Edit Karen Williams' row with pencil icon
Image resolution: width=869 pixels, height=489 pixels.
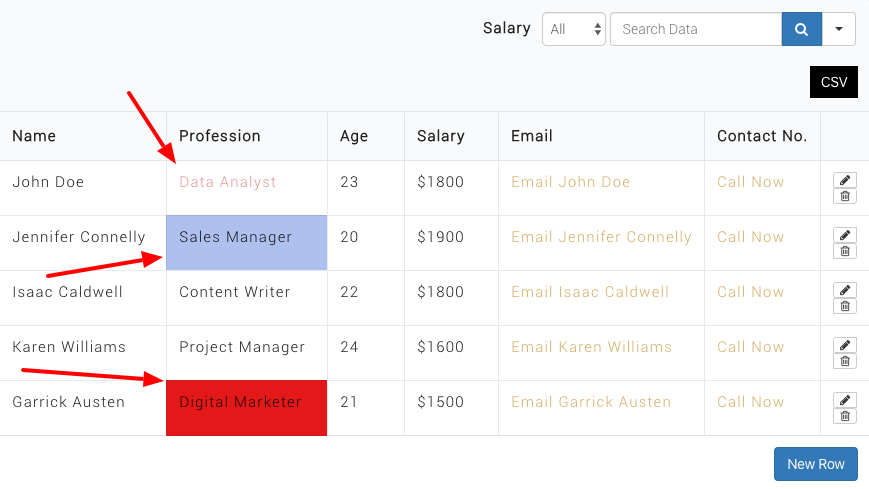tap(845, 345)
